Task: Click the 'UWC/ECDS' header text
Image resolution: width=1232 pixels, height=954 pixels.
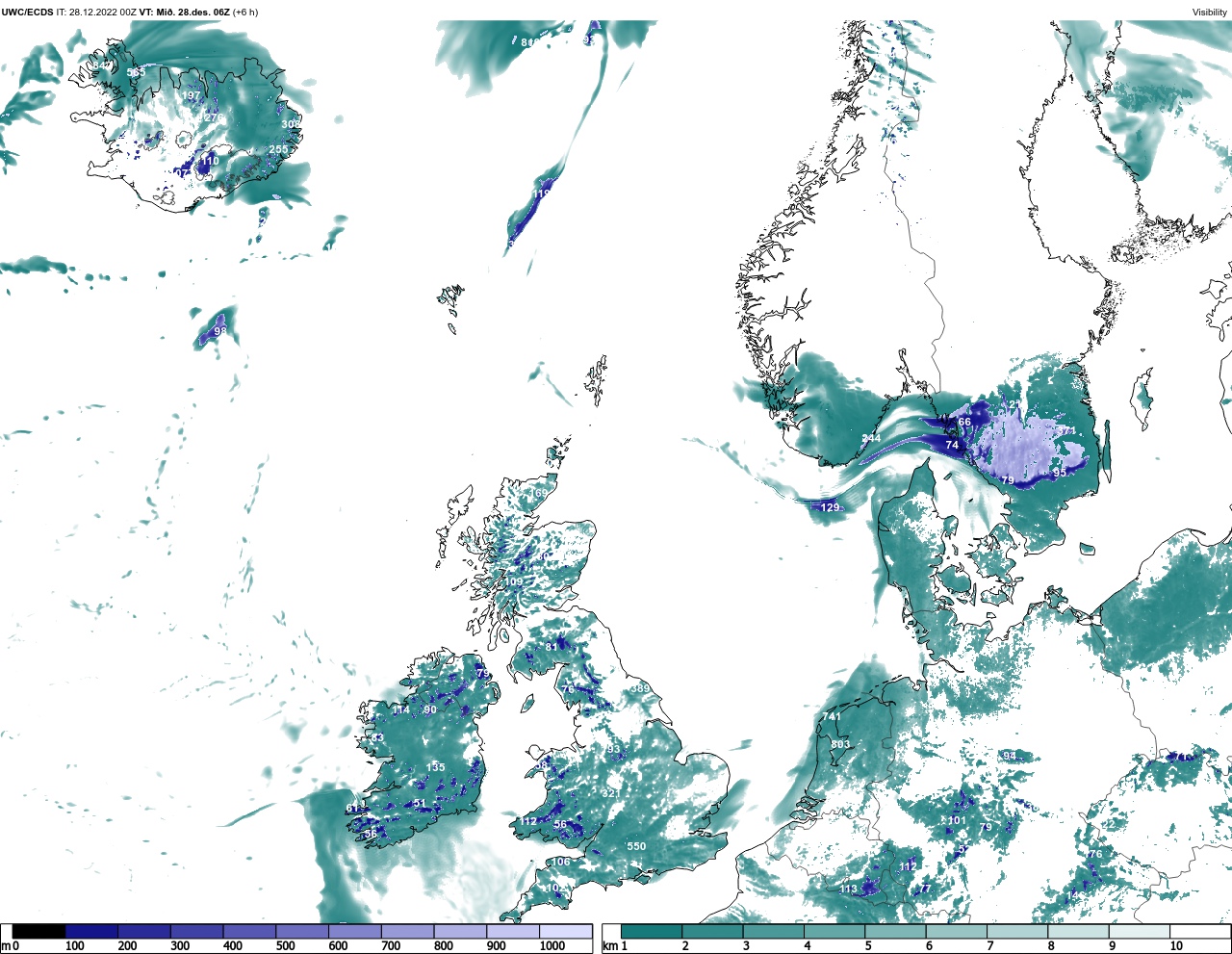Action: [x=27, y=13]
